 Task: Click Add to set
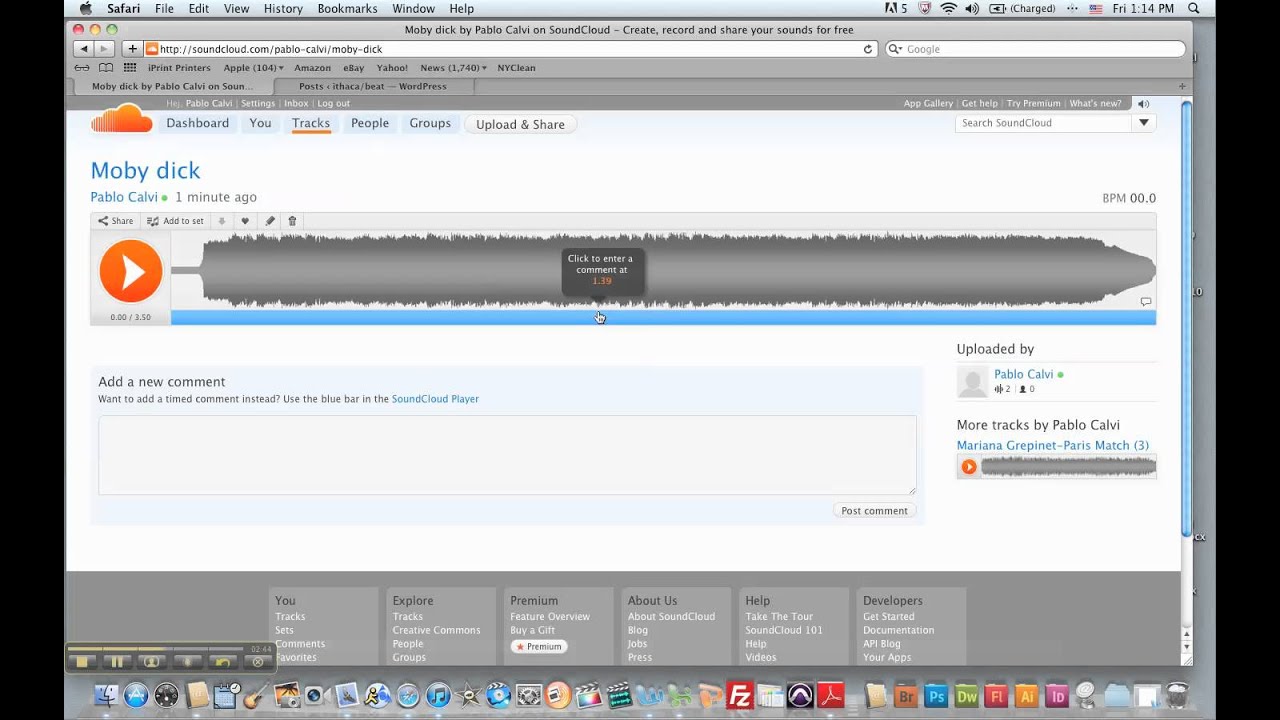click(175, 221)
